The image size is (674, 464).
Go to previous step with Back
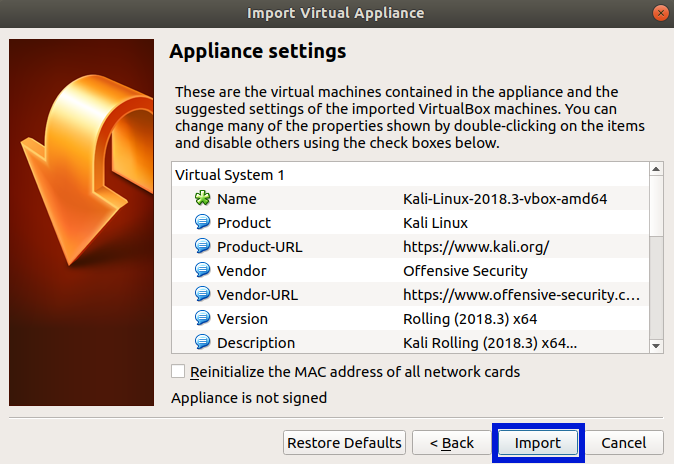pos(452,442)
